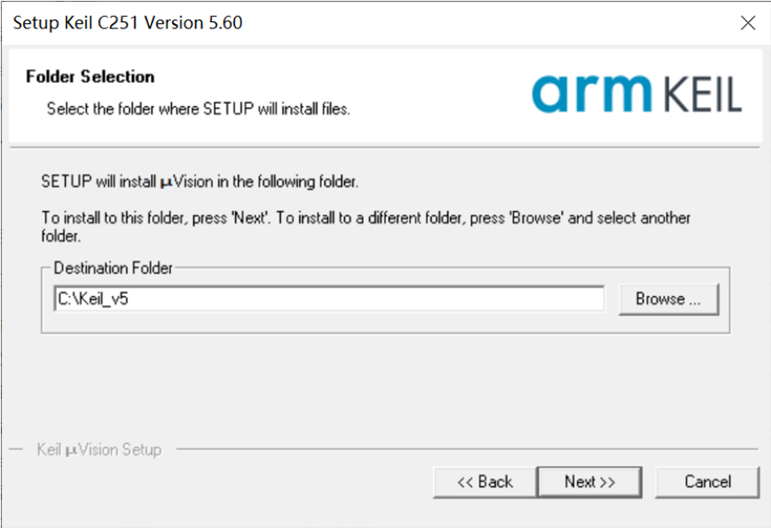Click the Next >> button
The image size is (771, 528).
[590, 482]
